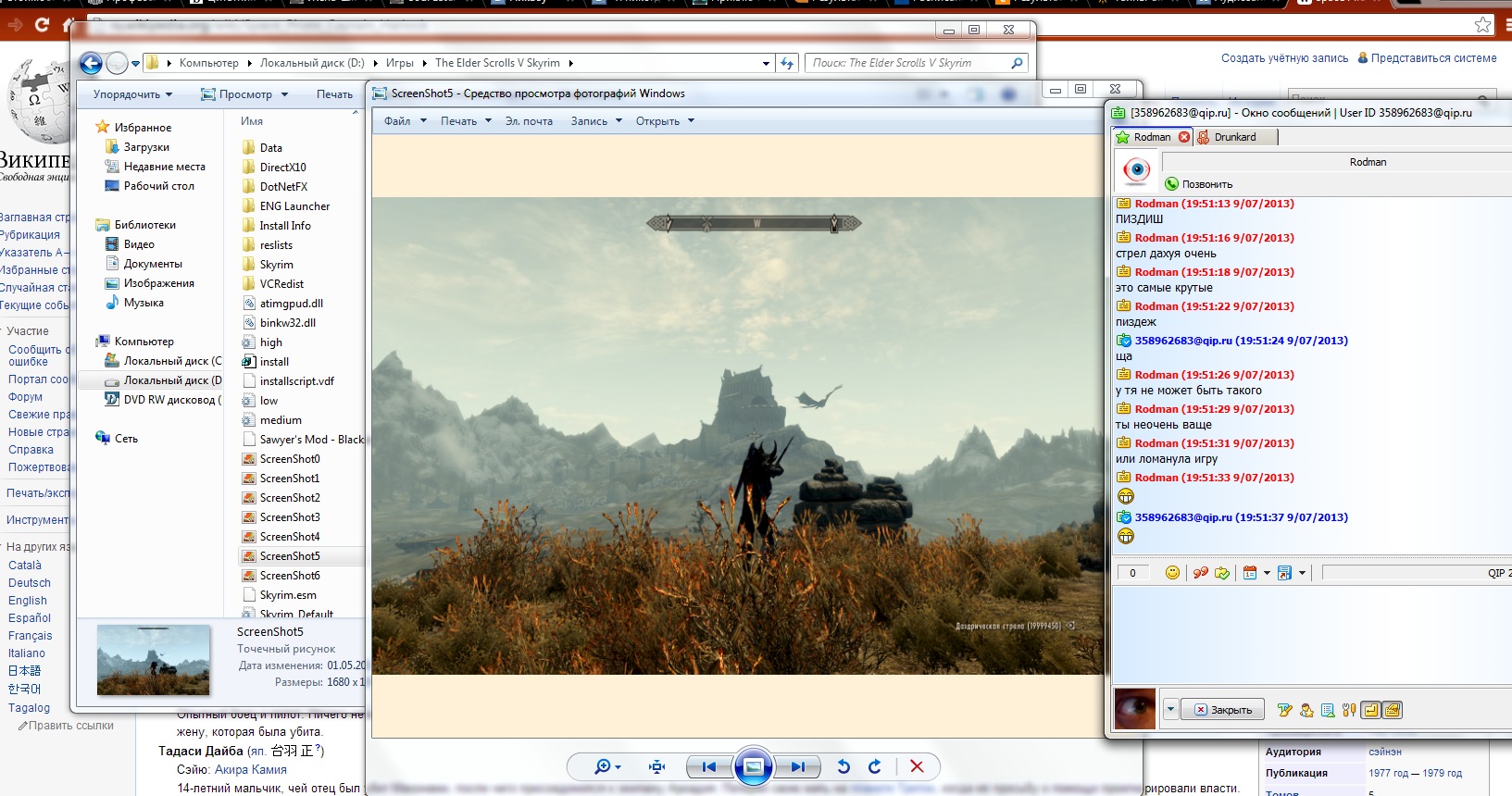Open message history calendar icon in QIP

(x=1250, y=573)
